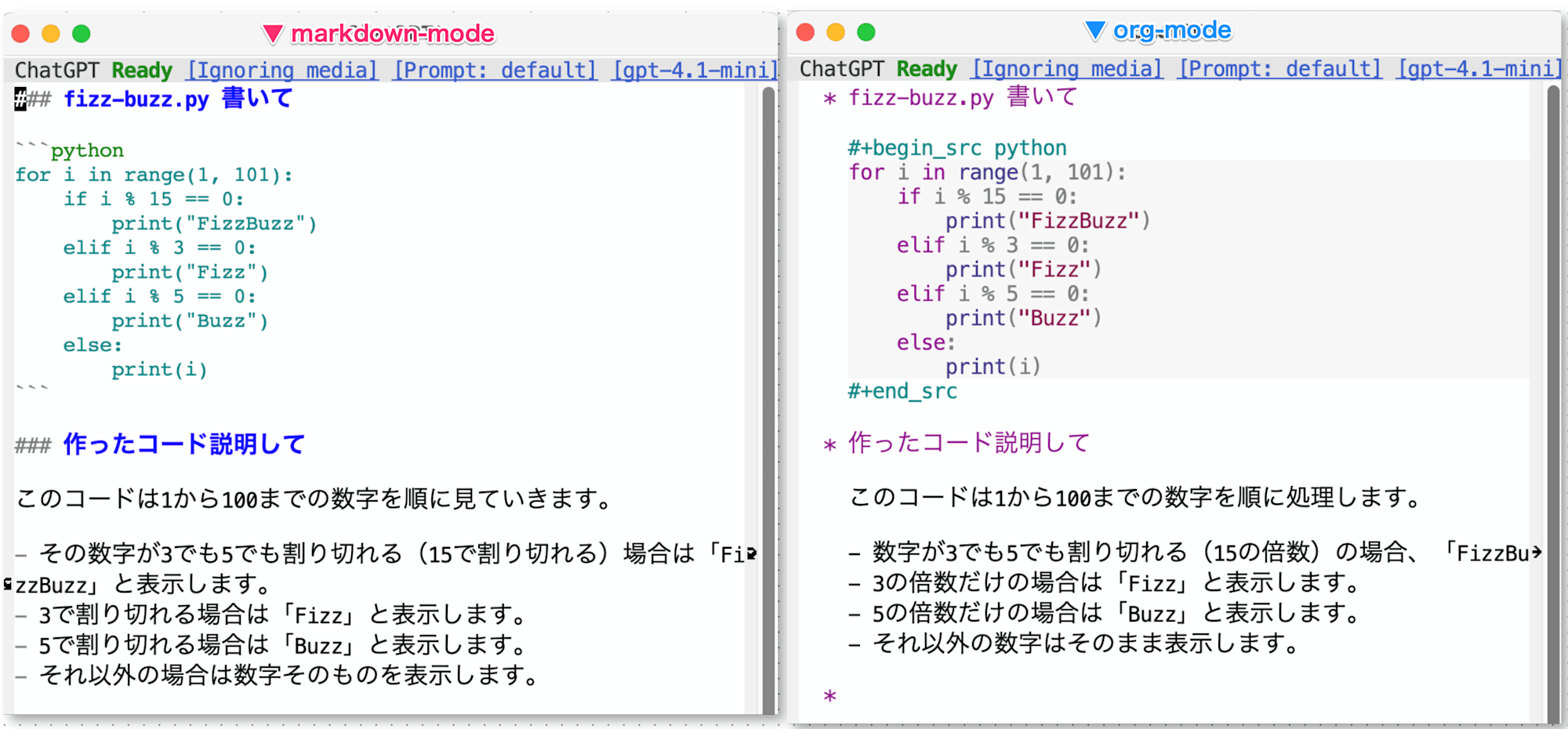Screen dimensions: 1568x729
Task: Click heading '作ったコード説明して' in org-mode window
Action: [969, 443]
